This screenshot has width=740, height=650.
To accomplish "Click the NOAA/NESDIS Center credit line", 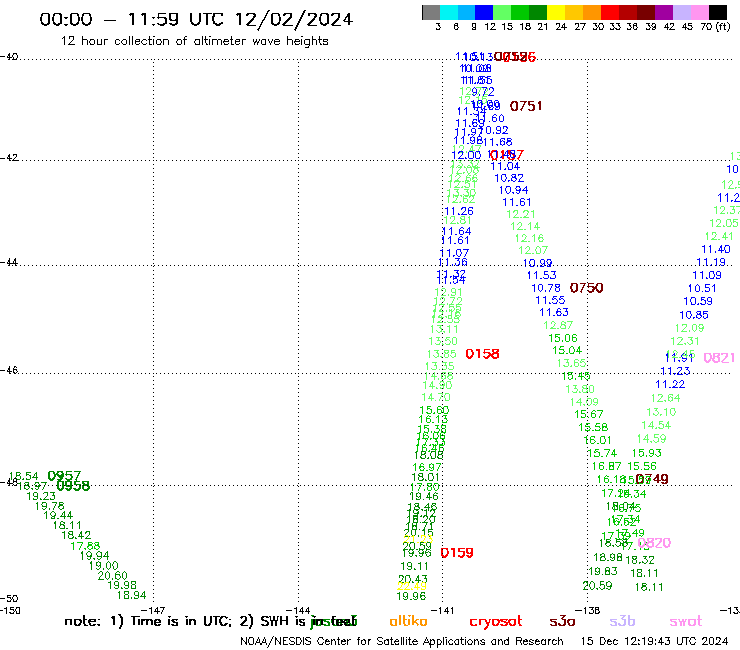I will pos(402,641).
